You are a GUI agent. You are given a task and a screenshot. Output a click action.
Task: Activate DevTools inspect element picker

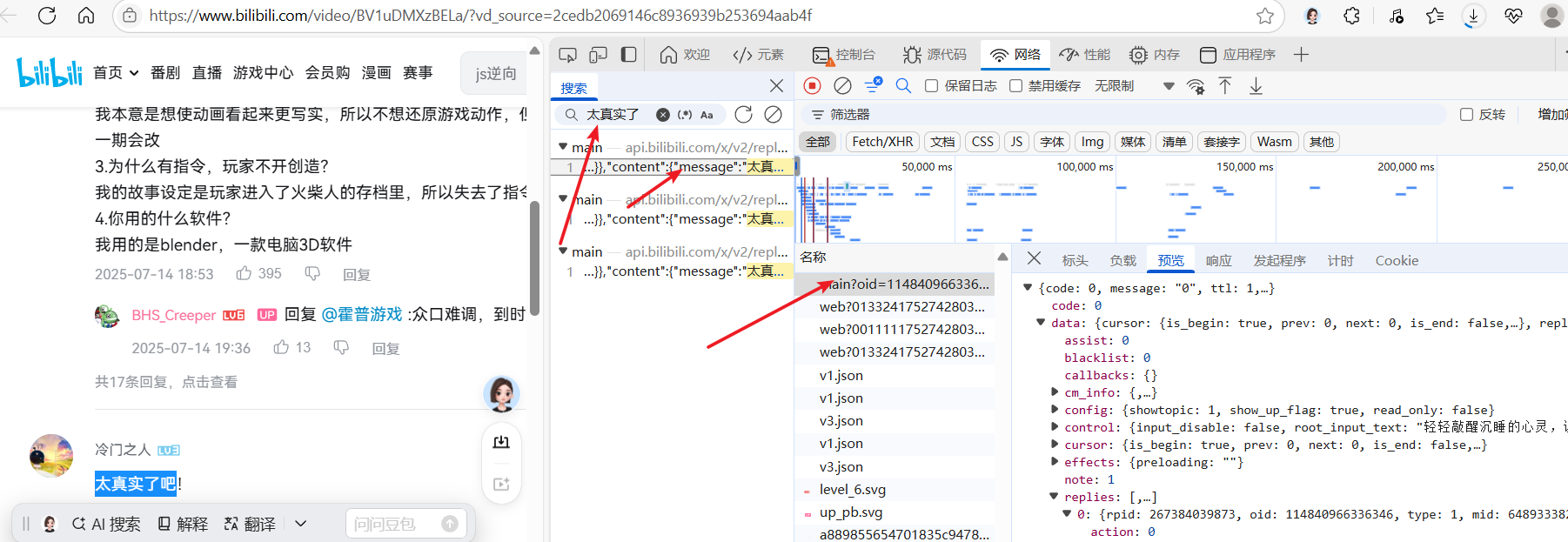pos(567,55)
